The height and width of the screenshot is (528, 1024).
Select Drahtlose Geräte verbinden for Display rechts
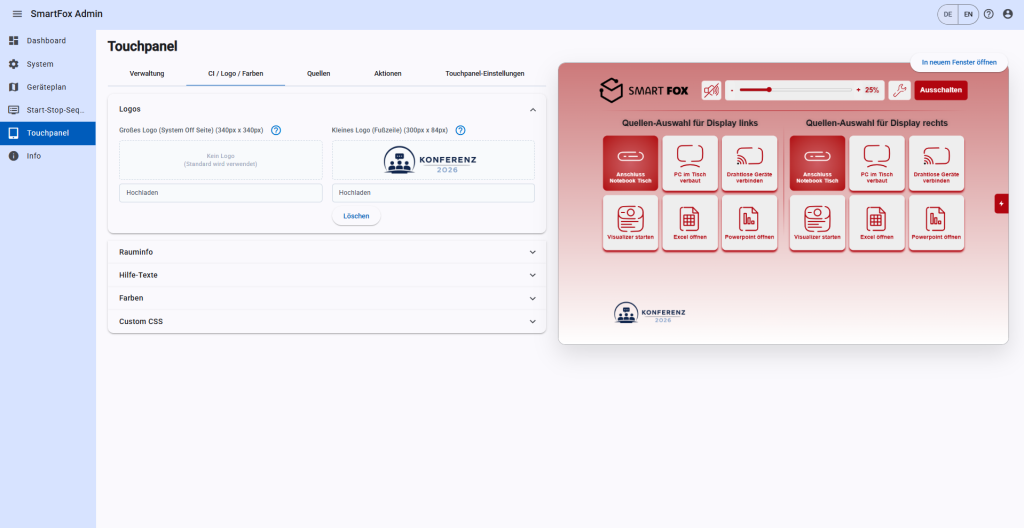936,163
